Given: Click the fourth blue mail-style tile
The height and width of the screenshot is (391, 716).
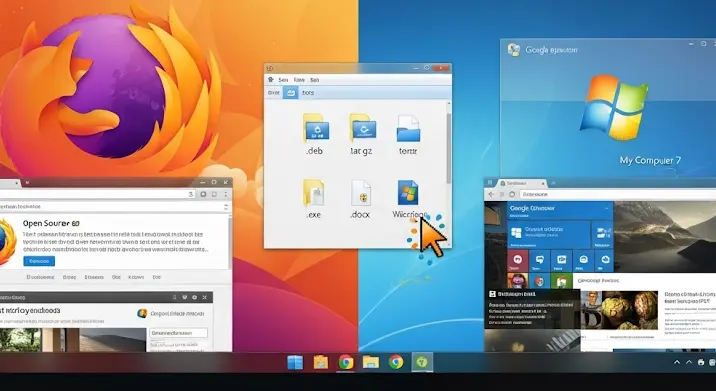Looking at the screenshot, I should click(x=583, y=261).
